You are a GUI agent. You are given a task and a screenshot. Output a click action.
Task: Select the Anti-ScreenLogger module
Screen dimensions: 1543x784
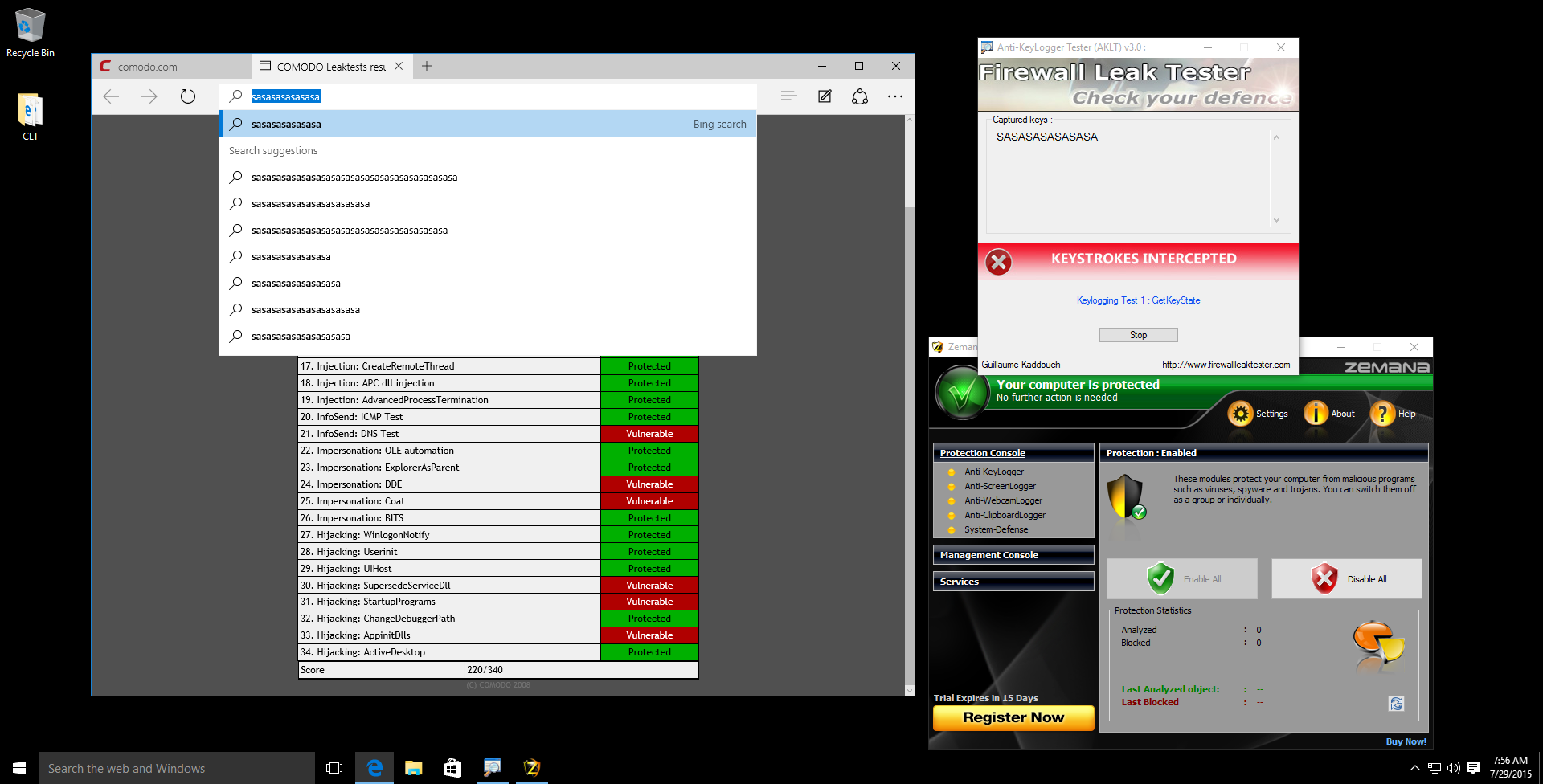click(1001, 486)
